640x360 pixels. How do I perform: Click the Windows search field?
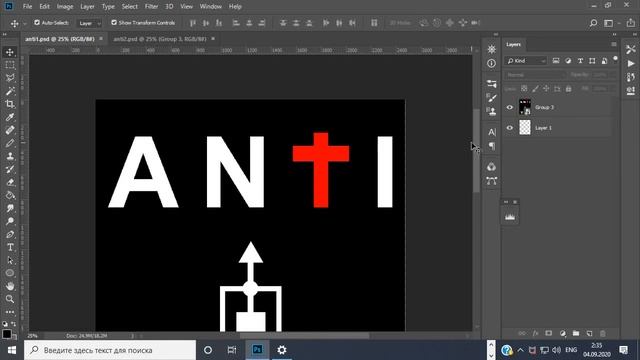click(x=110, y=350)
